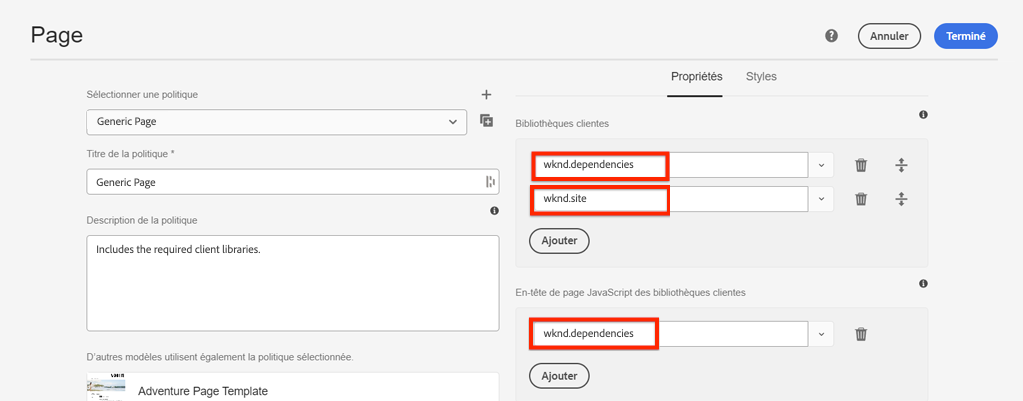
Task: Delete the wknd.site client library
Action: click(860, 199)
